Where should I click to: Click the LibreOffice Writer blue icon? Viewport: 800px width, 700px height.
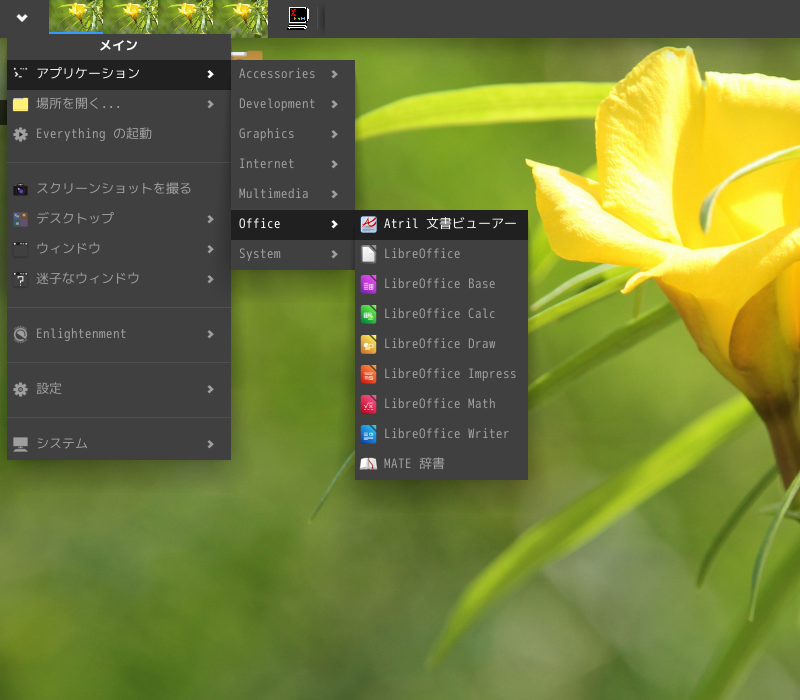pyautogui.click(x=368, y=434)
